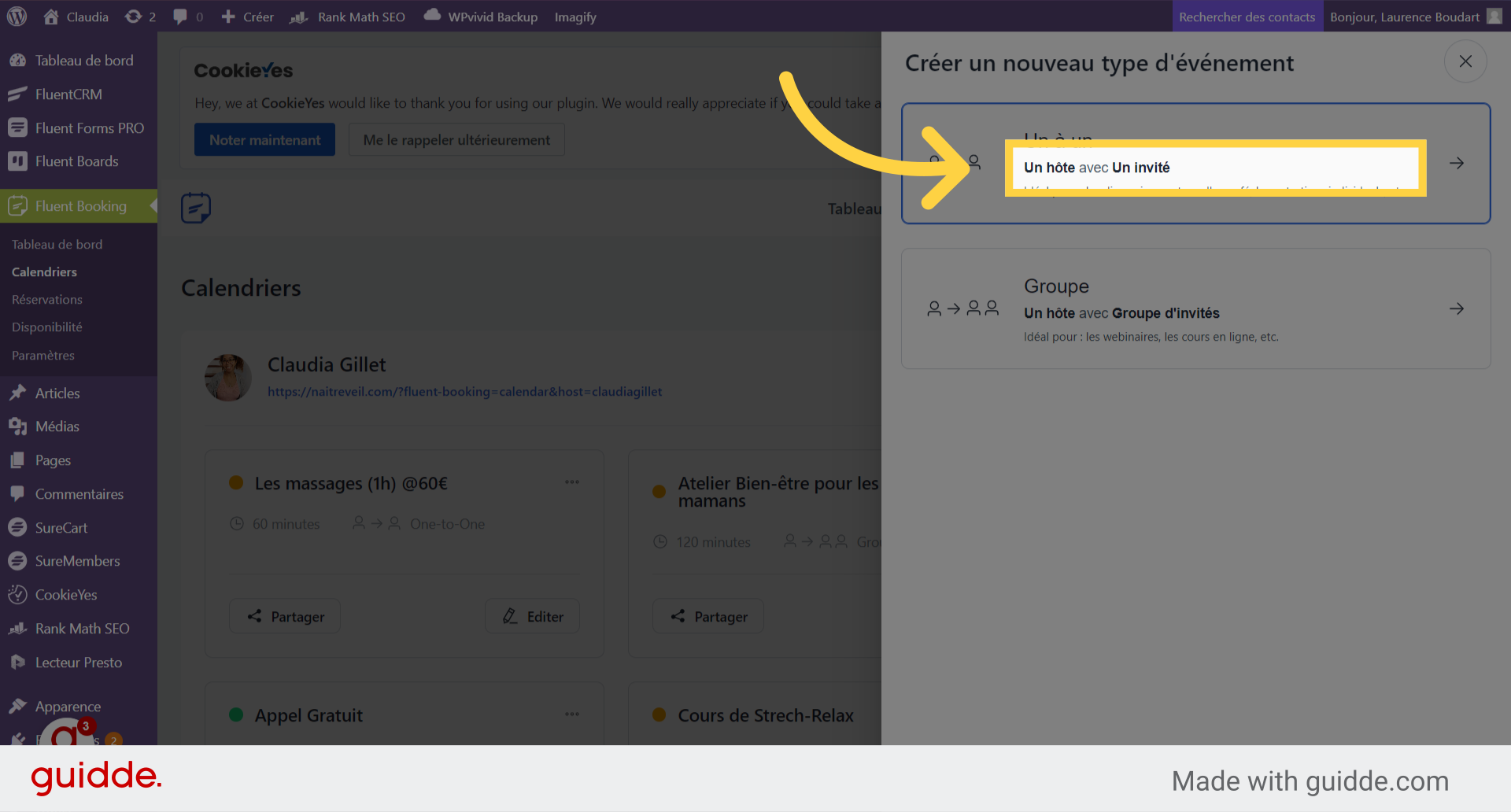Viewport: 1511px width, 812px height.
Task: Open the Réservations submenu item
Action: point(47,300)
